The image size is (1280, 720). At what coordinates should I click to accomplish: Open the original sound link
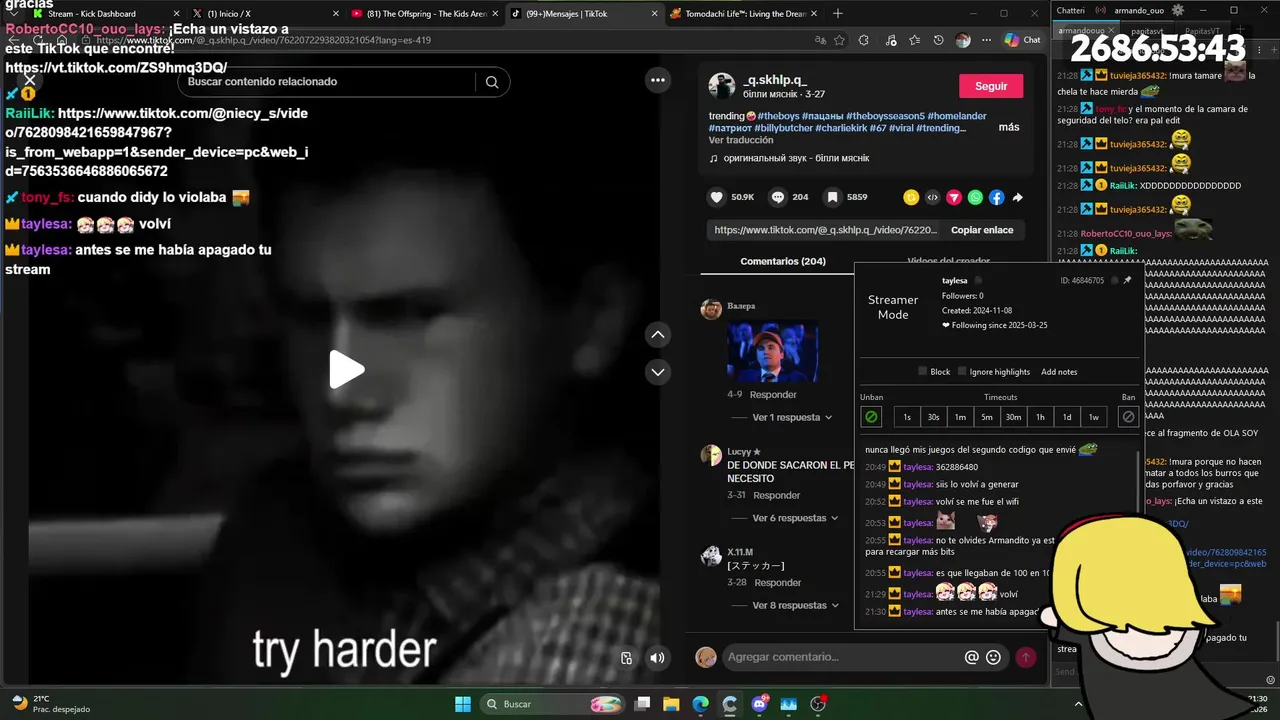point(796,158)
